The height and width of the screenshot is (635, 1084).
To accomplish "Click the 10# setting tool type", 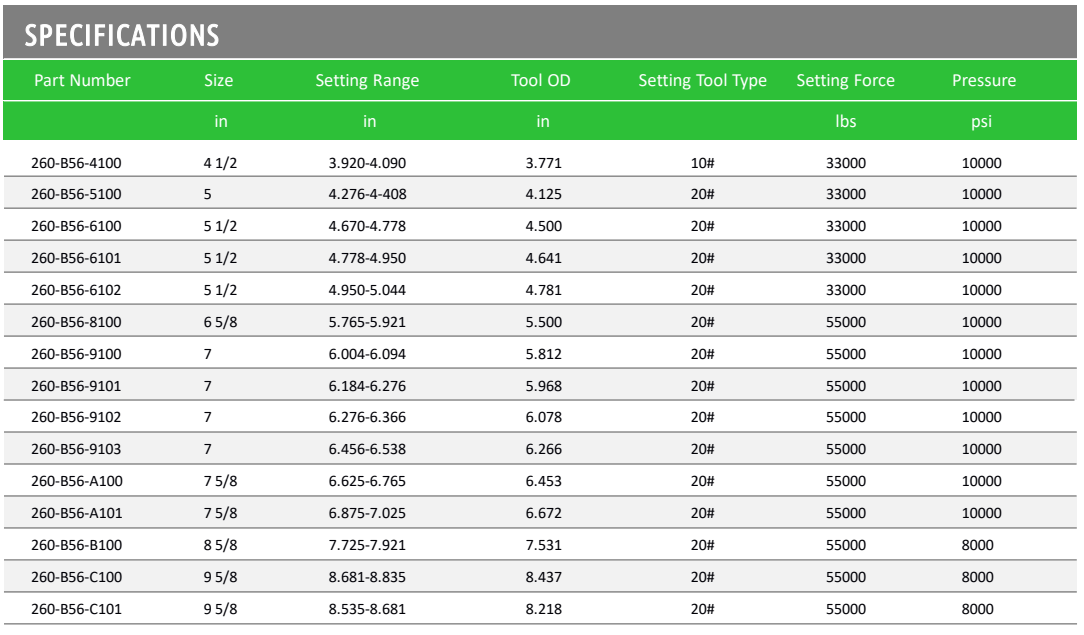I will pyautogui.click(x=702, y=163).
